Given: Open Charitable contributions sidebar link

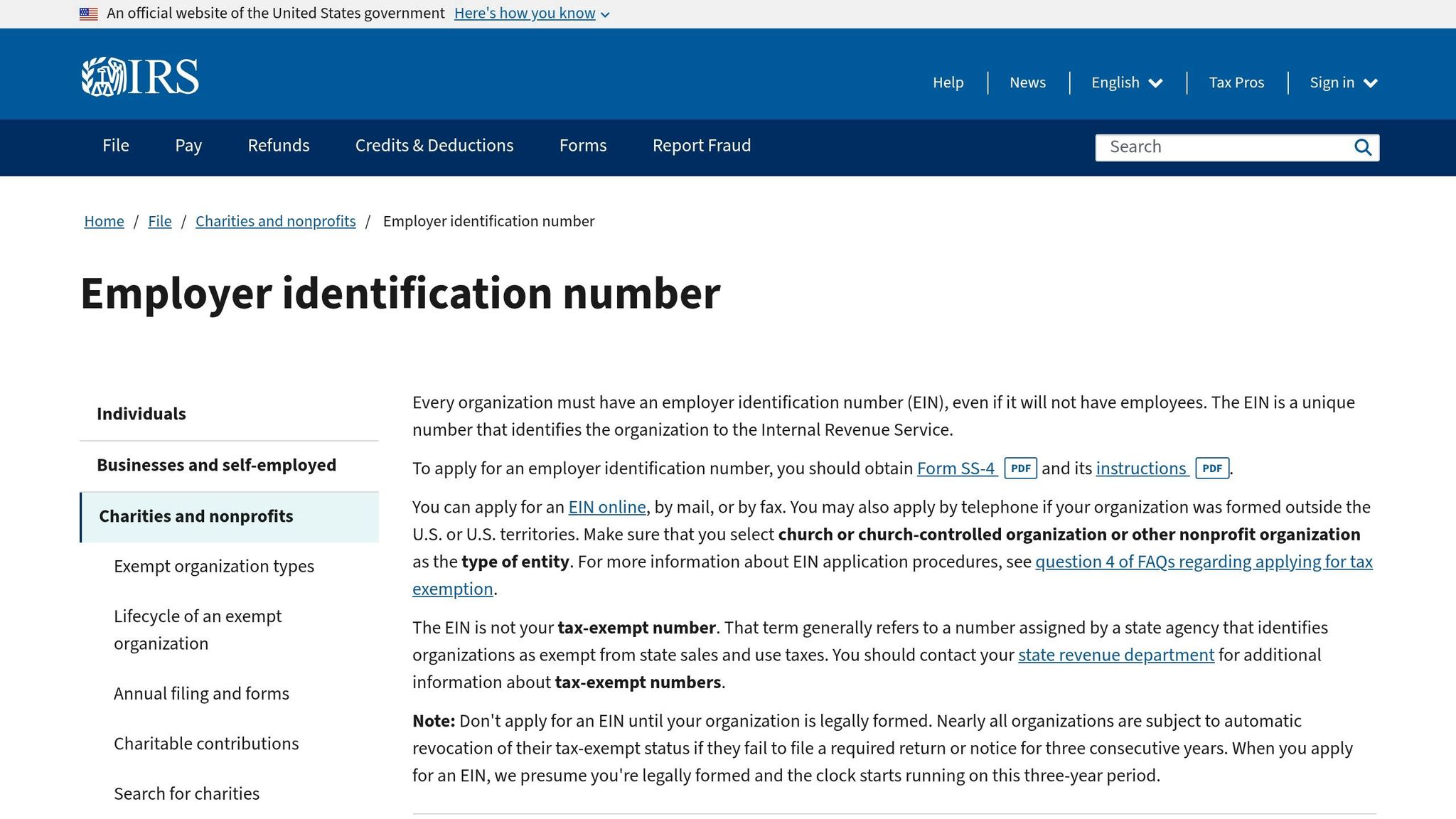Looking at the screenshot, I should [x=206, y=744].
